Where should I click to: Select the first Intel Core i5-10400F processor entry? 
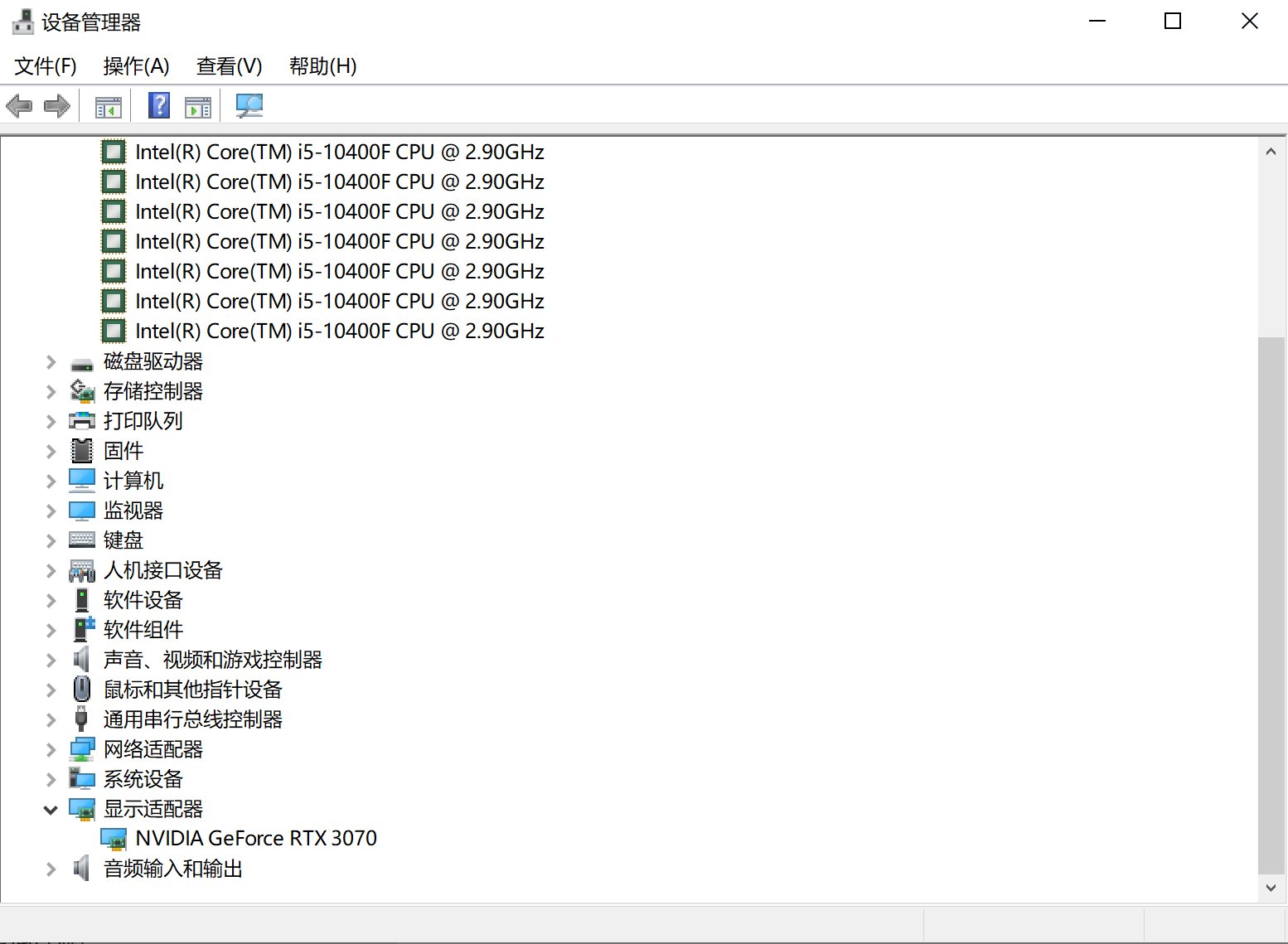[x=339, y=152]
